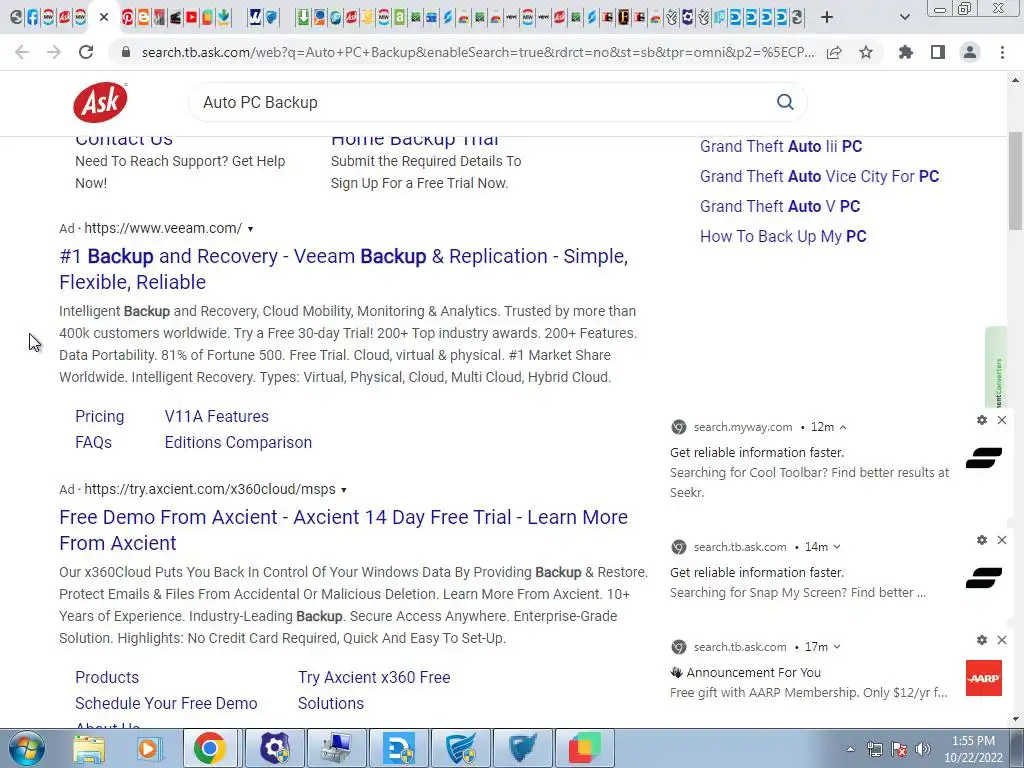Open a new browser tab
The width and height of the screenshot is (1024, 768).
pyautogui.click(x=827, y=17)
